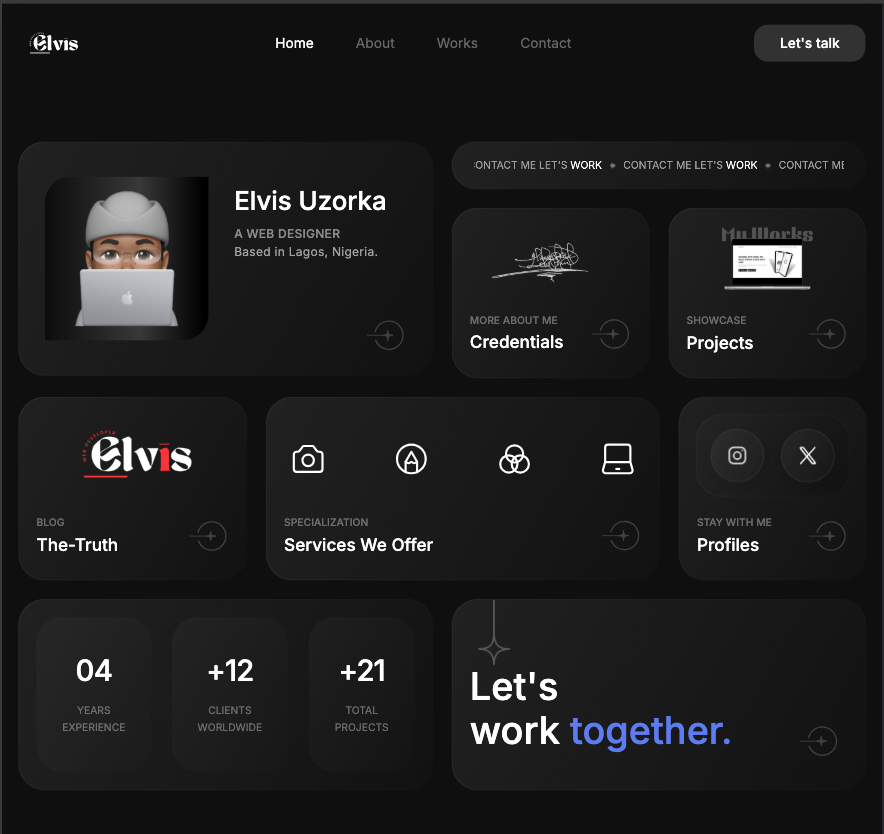
Task: Open the Credentials link
Action: coord(516,342)
